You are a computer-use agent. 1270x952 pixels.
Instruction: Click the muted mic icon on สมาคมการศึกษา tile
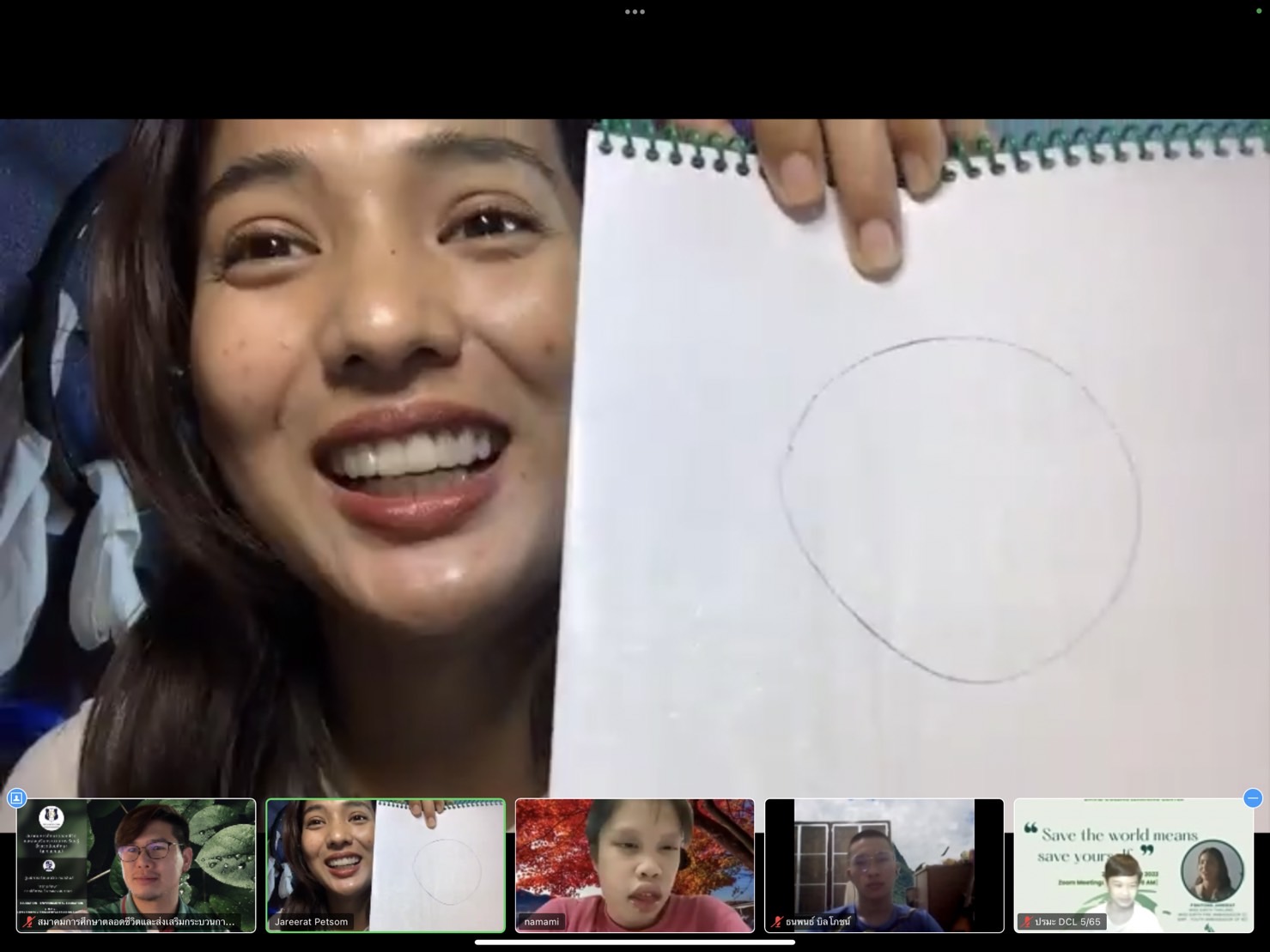(28, 922)
